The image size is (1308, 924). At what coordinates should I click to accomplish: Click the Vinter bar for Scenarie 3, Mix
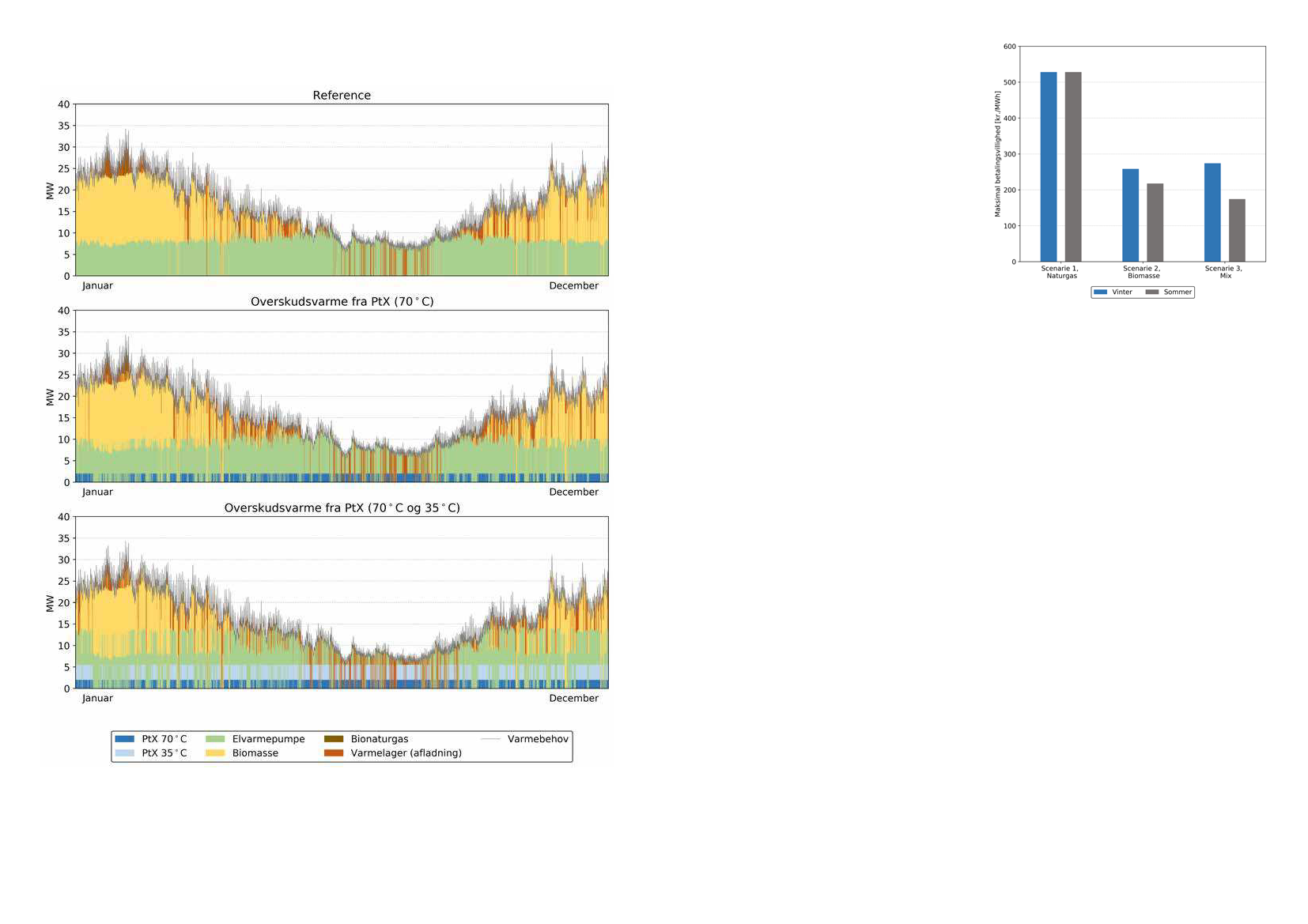tap(1212, 213)
